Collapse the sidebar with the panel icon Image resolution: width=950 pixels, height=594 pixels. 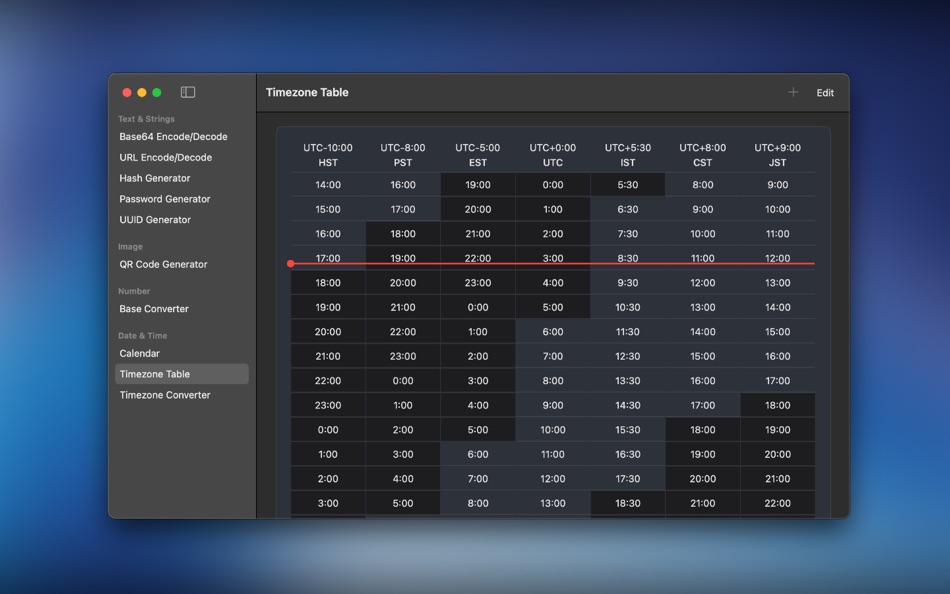(187, 91)
